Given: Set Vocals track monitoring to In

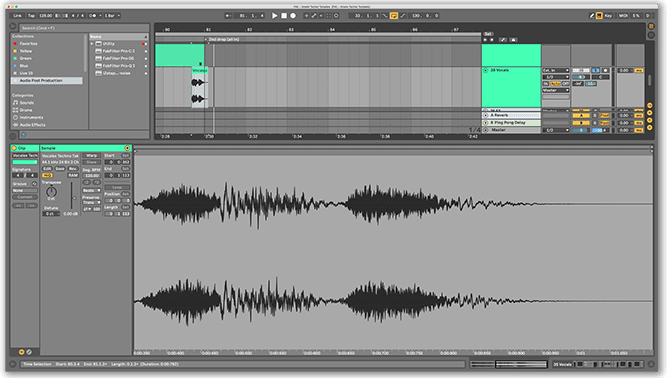Looking at the screenshot, I should pos(546,84).
